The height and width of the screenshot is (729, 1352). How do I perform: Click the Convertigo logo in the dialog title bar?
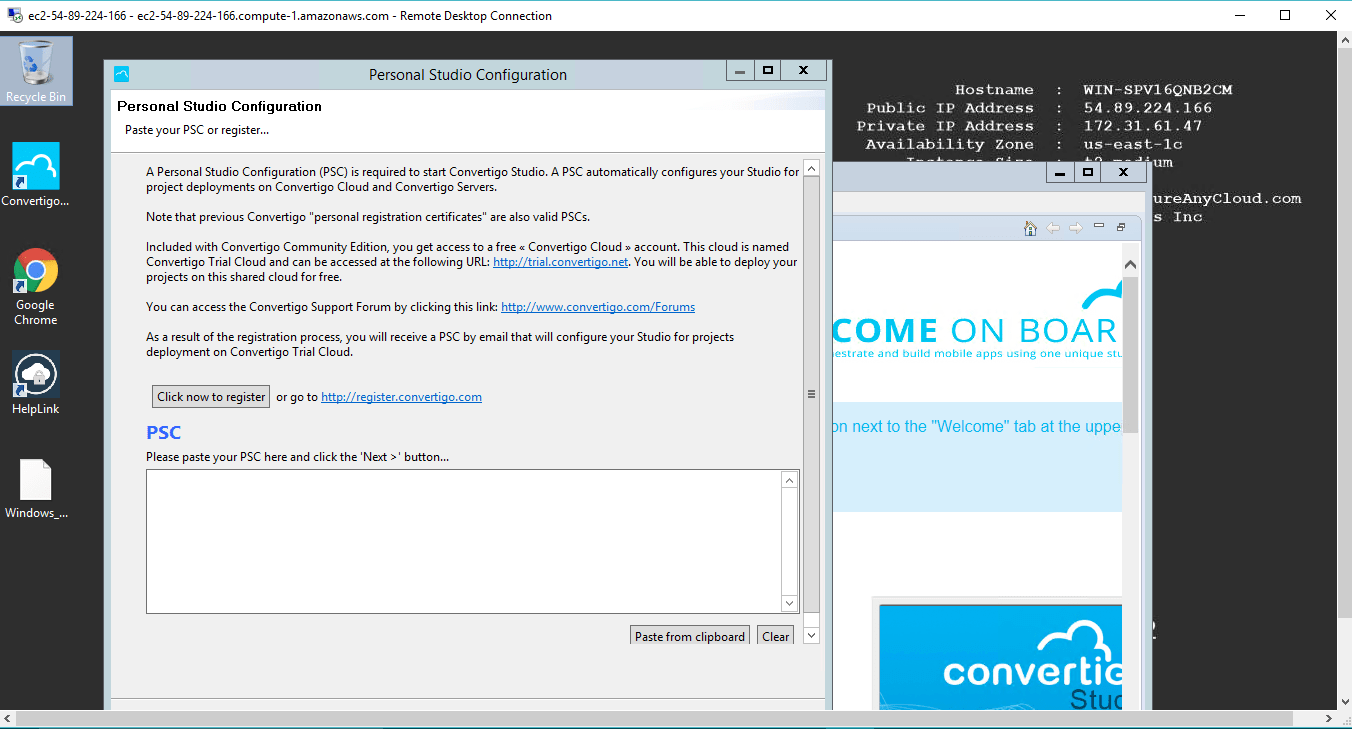(120, 73)
